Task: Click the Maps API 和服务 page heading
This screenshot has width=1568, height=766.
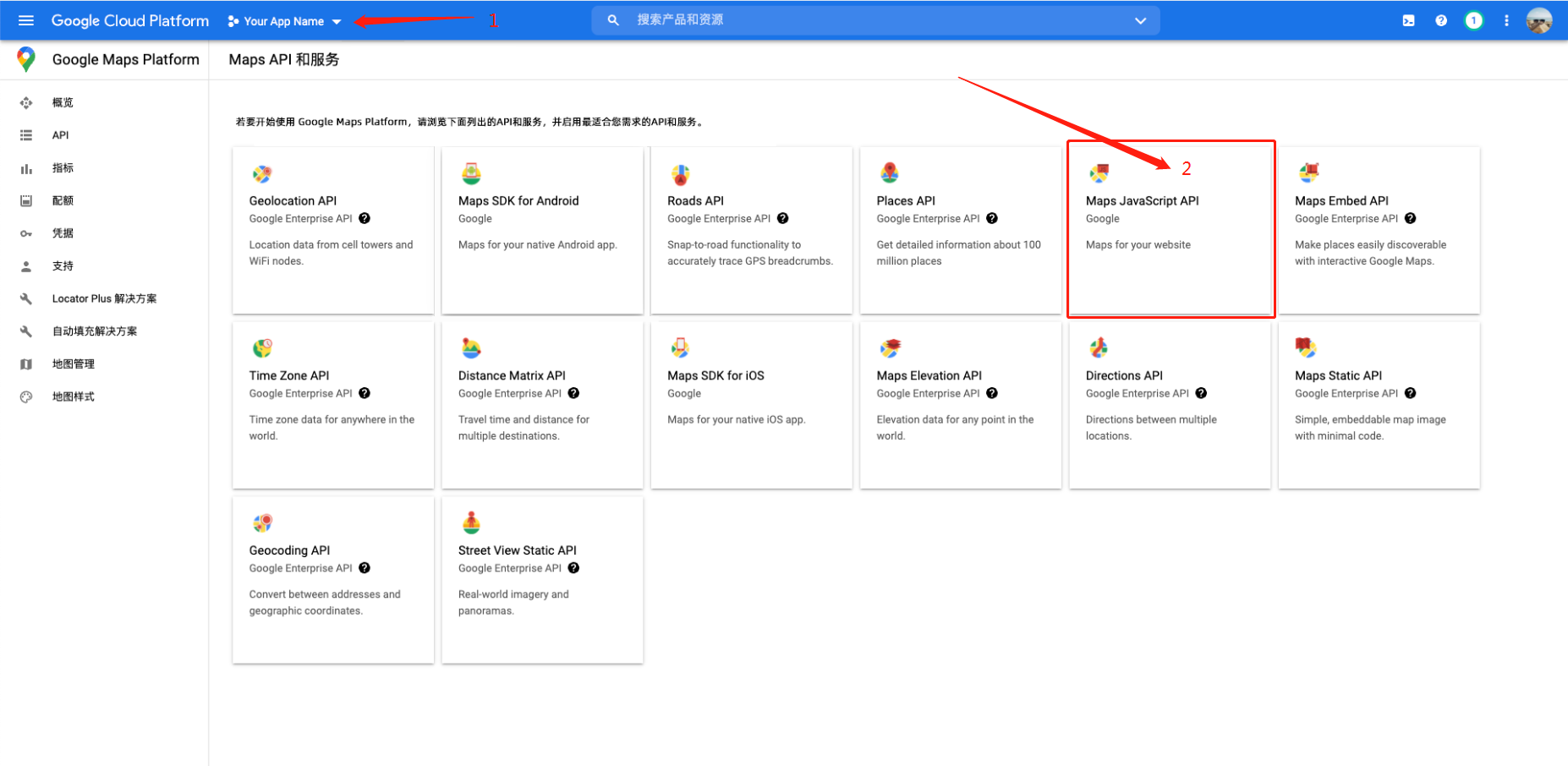Action: [284, 59]
